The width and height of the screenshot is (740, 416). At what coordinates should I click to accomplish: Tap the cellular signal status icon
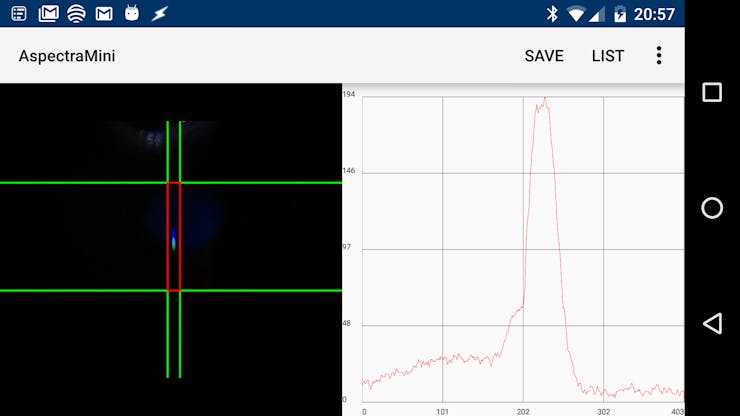coord(597,14)
